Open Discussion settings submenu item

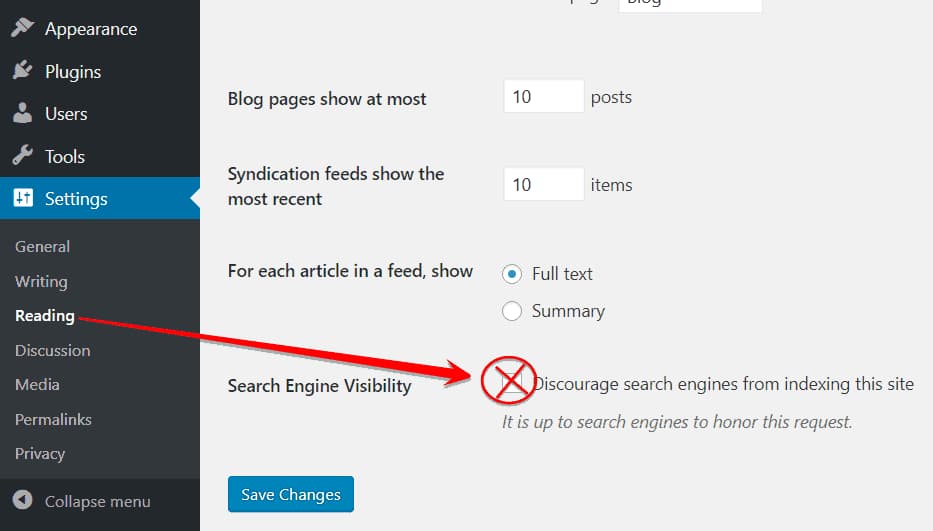coord(52,351)
